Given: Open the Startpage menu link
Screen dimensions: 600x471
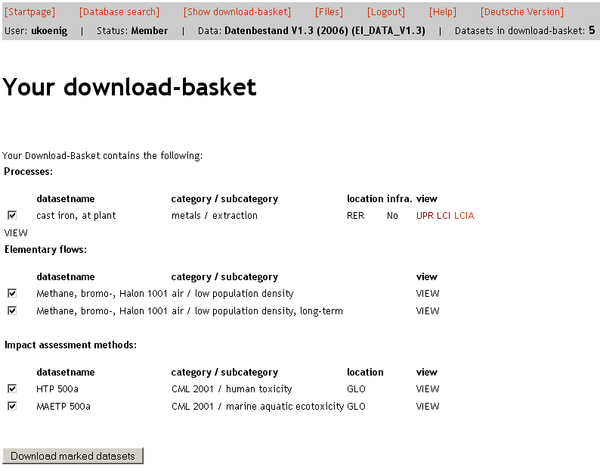Looking at the screenshot, I should pos(30,12).
